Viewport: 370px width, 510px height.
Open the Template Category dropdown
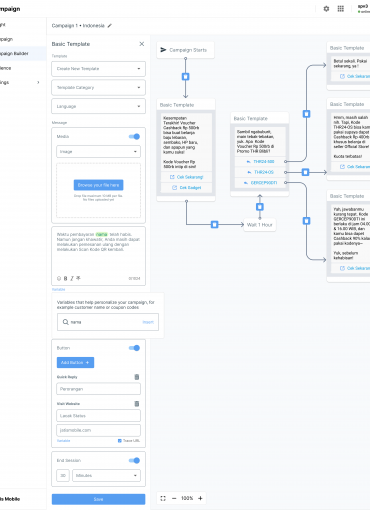coord(99,87)
